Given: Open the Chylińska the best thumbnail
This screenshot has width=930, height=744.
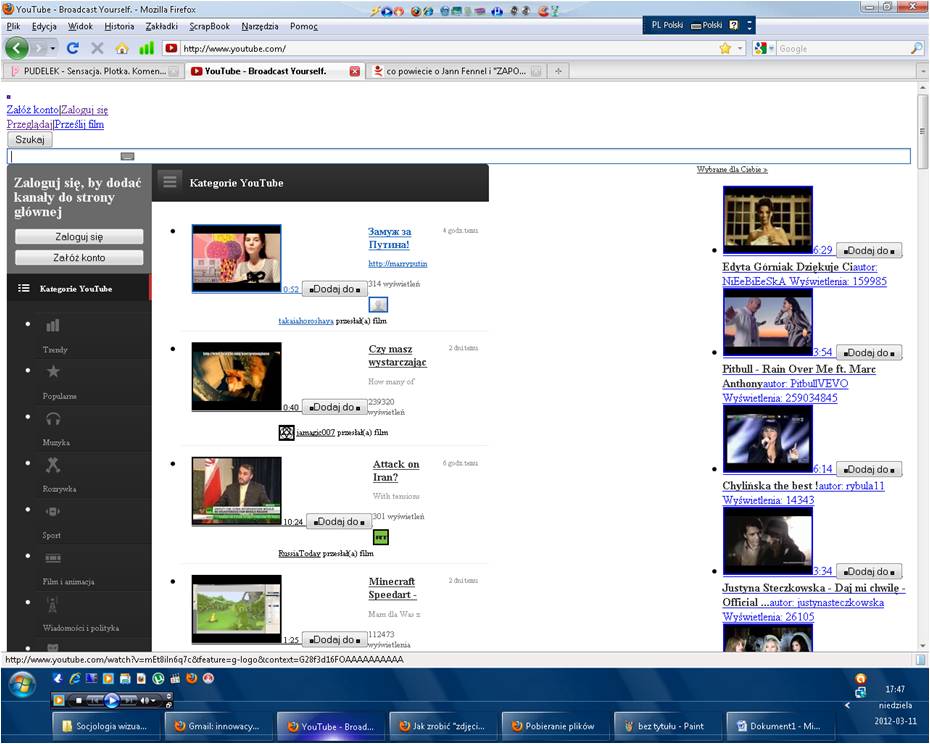Looking at the screenshot, I should [x=767, y=438].
